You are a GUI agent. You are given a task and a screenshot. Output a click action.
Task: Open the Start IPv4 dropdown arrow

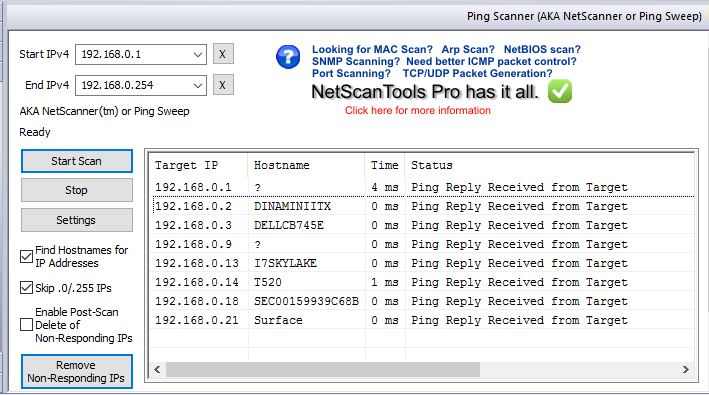point(198,55)
